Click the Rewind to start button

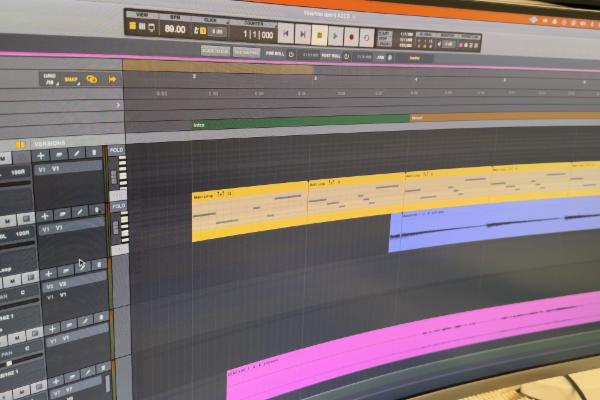coord(286,34)
